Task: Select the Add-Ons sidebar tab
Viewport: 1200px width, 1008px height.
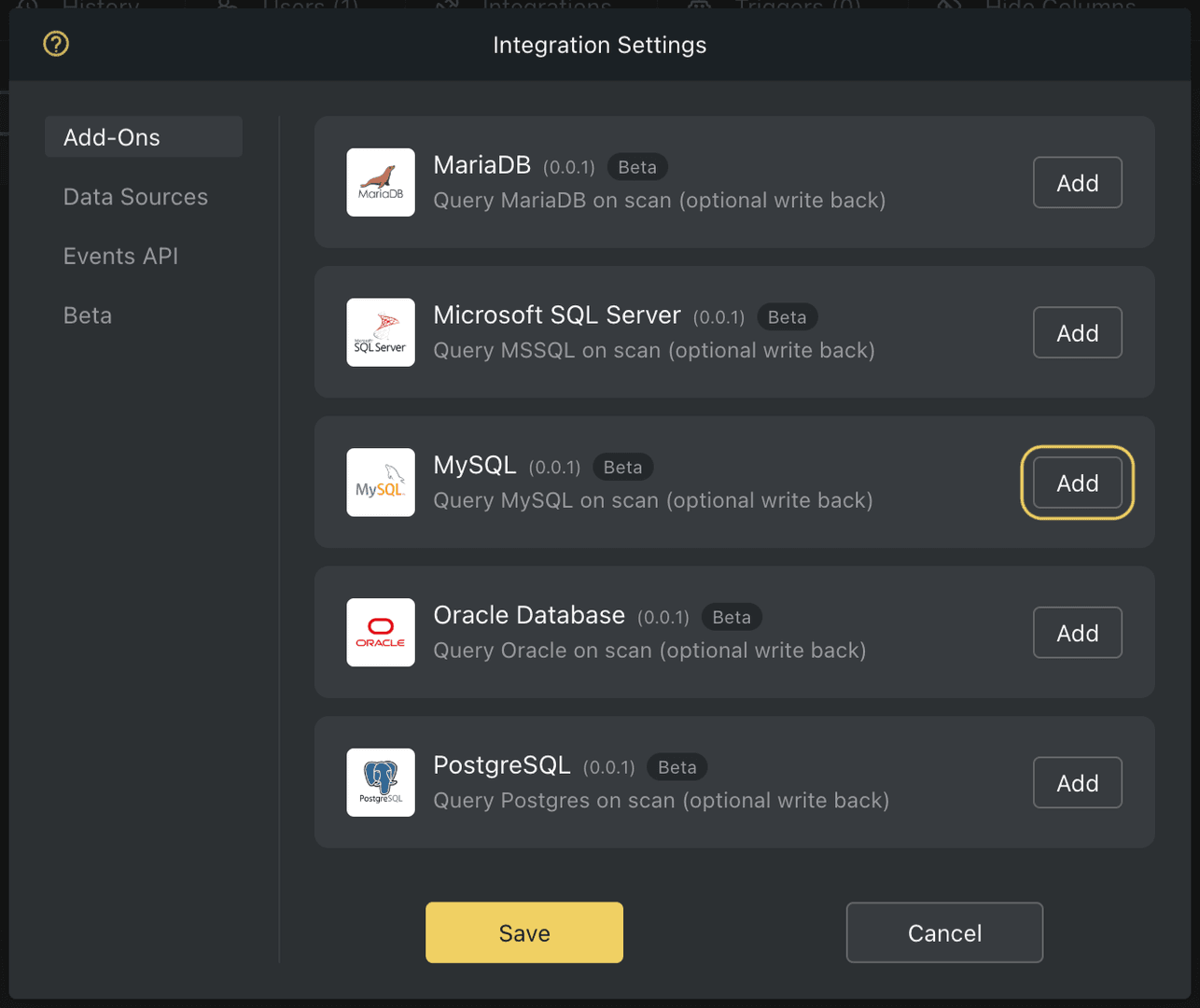Action: click(x=144, y=137)
